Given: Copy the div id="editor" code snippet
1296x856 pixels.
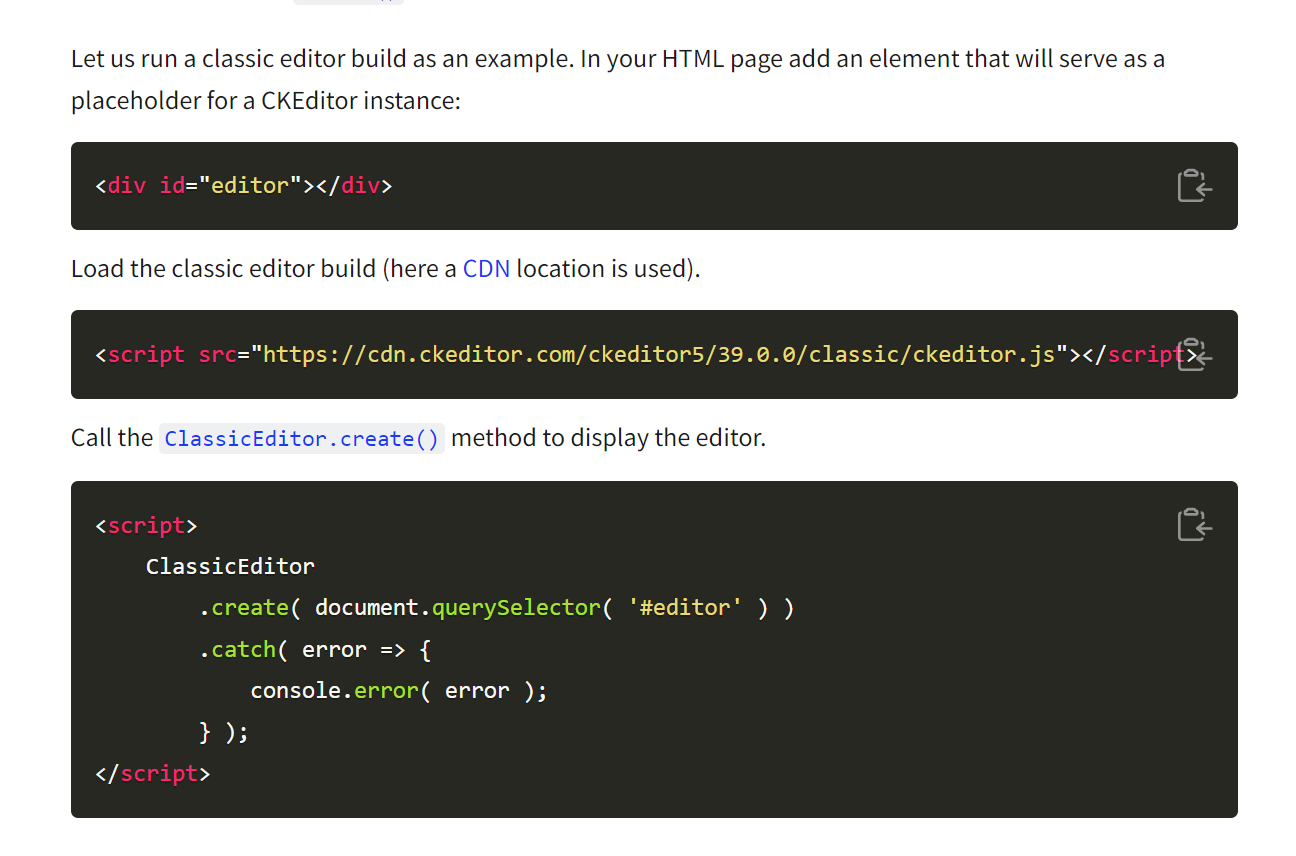Looking at the screenshot, I should click(1194, 186).
